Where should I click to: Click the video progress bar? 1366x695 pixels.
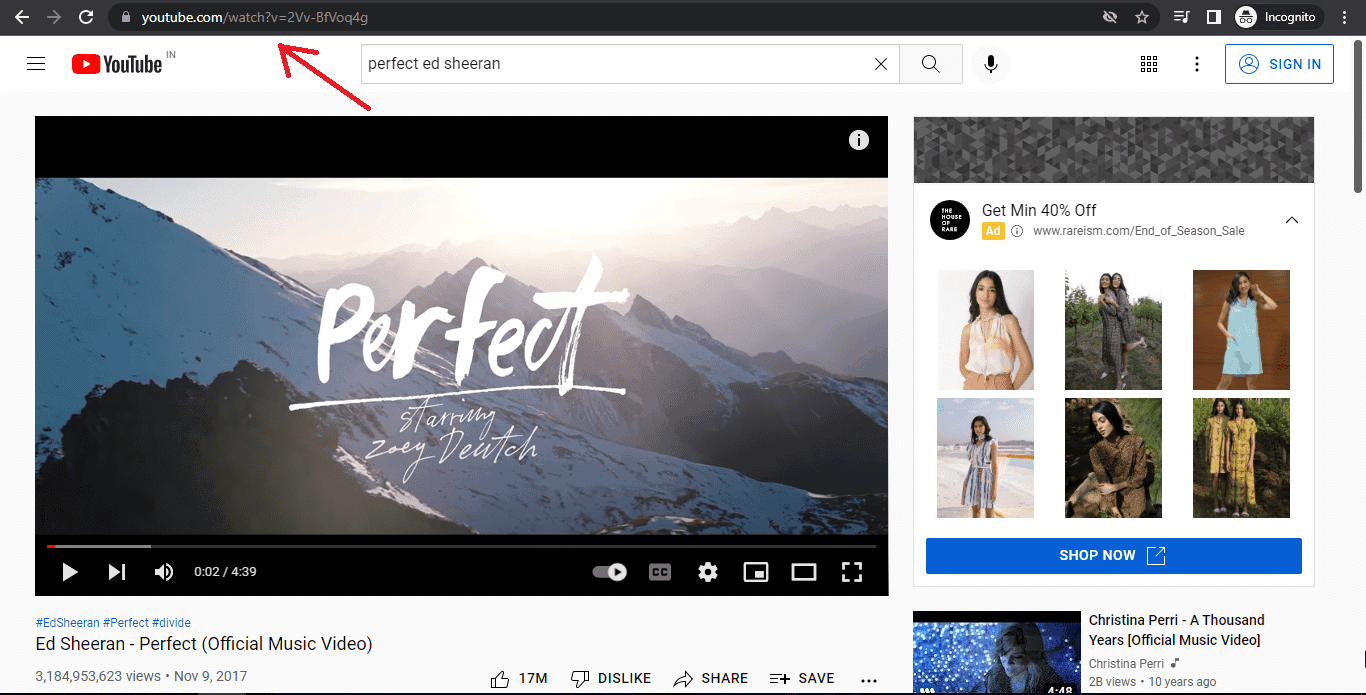pyautogui.click(x=461, y=546)
